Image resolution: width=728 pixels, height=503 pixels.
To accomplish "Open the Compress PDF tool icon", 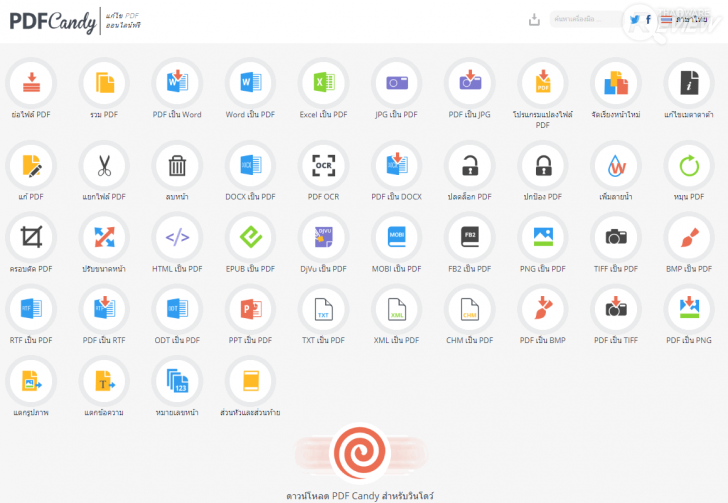I will (x=31, y=83).
